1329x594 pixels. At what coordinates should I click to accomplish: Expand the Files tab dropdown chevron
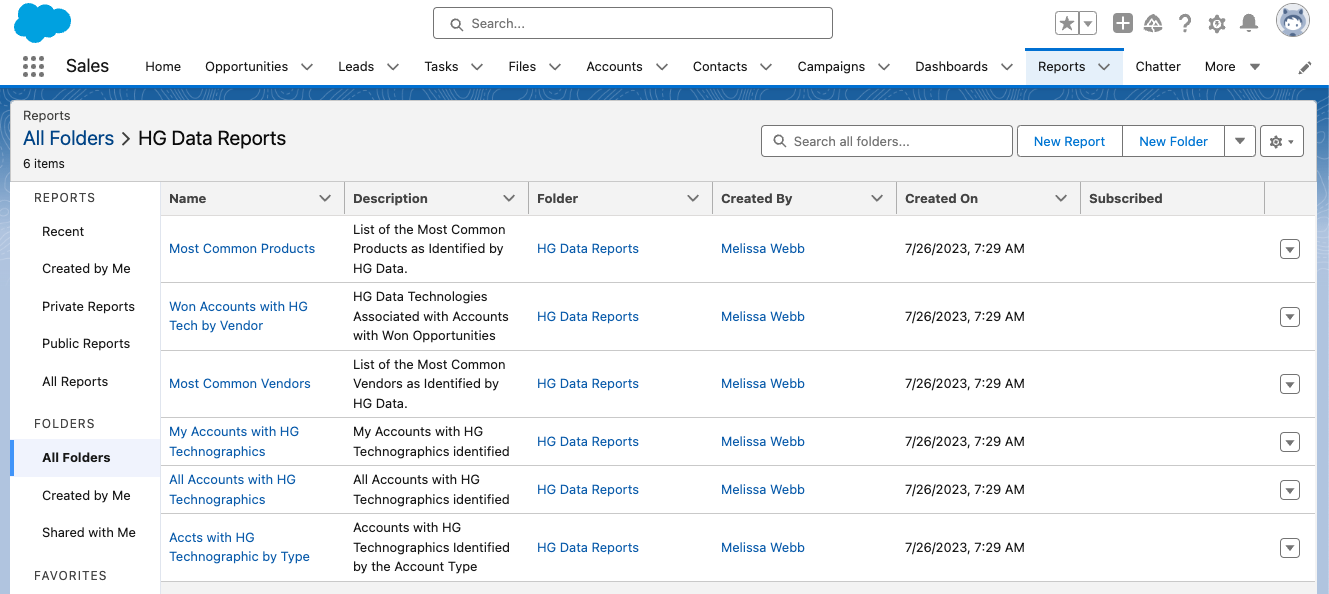click(x=555, y=67)
